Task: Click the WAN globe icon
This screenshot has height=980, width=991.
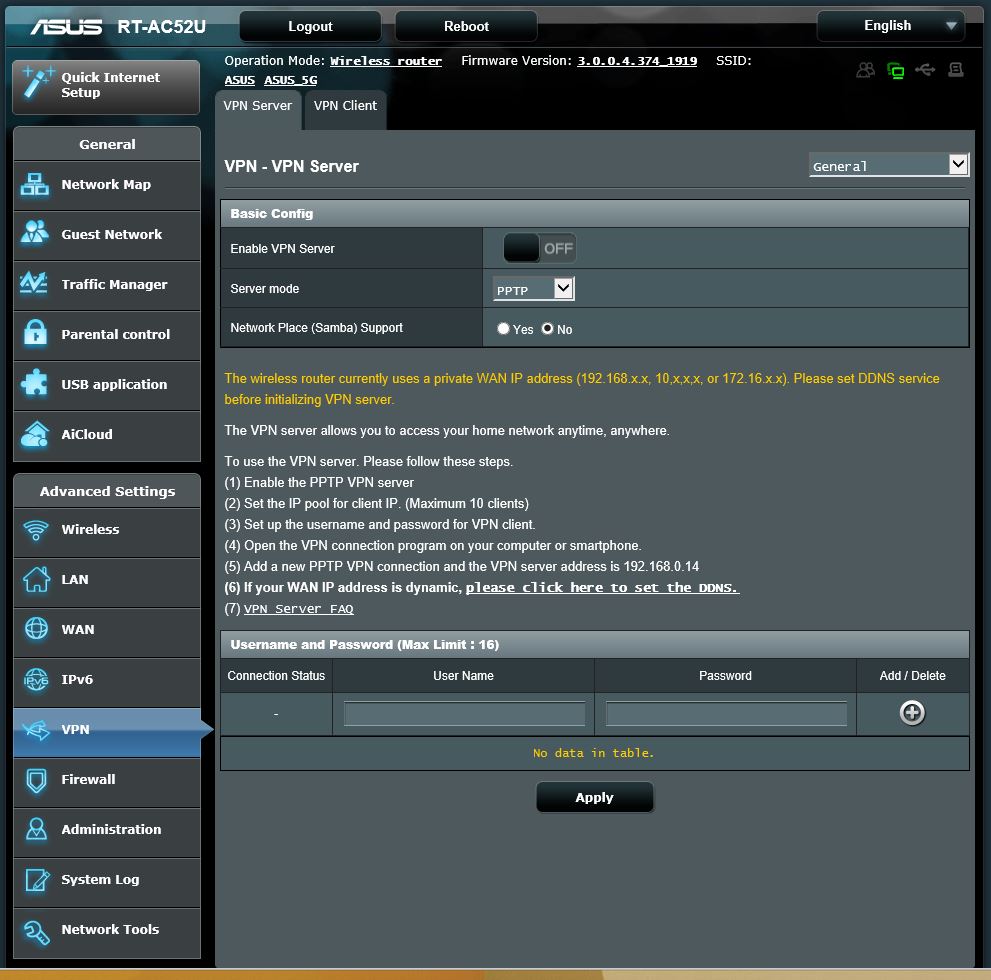Action: coord(36,629)
